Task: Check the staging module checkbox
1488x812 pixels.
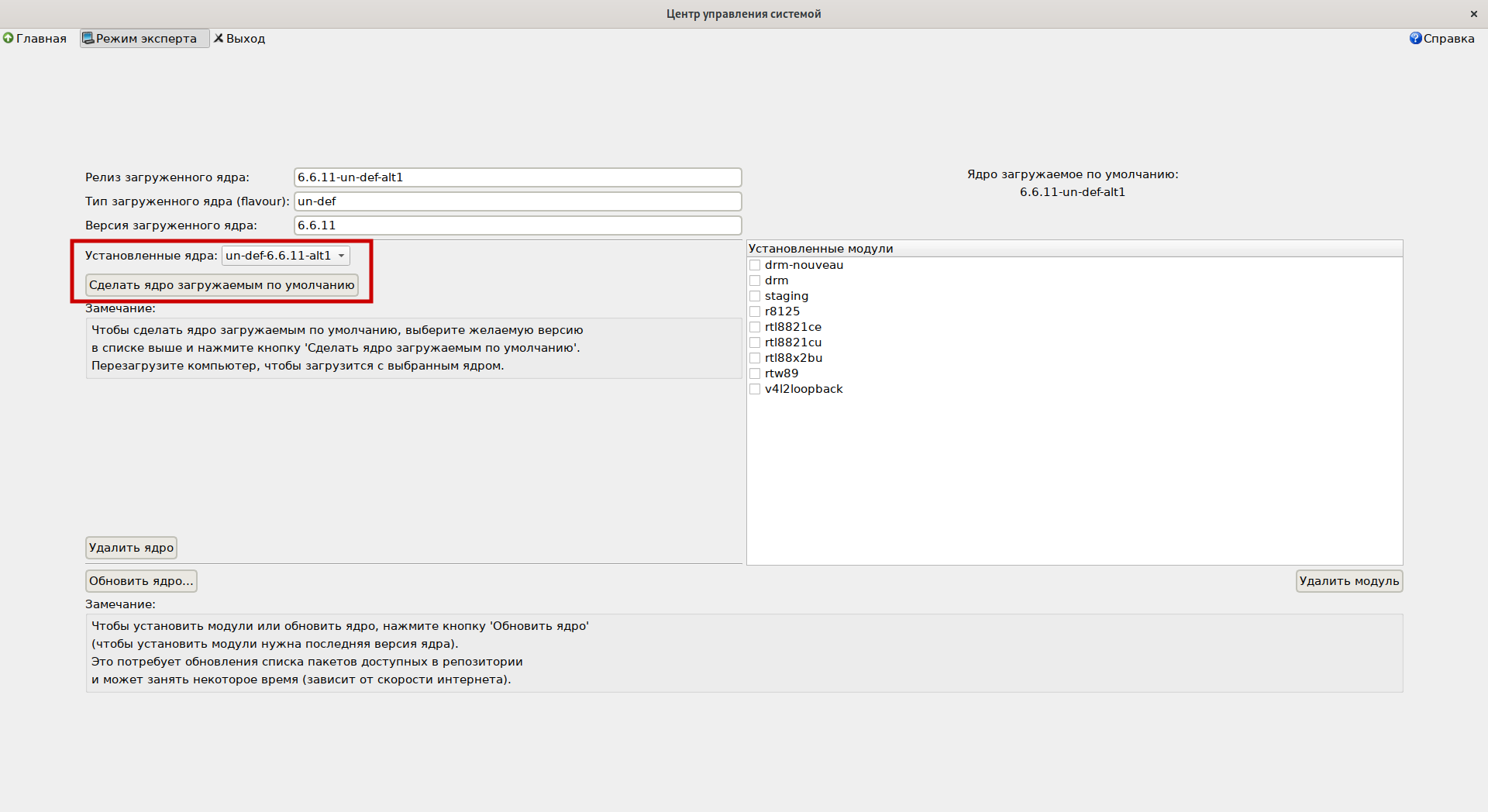Action: (755, 296)
